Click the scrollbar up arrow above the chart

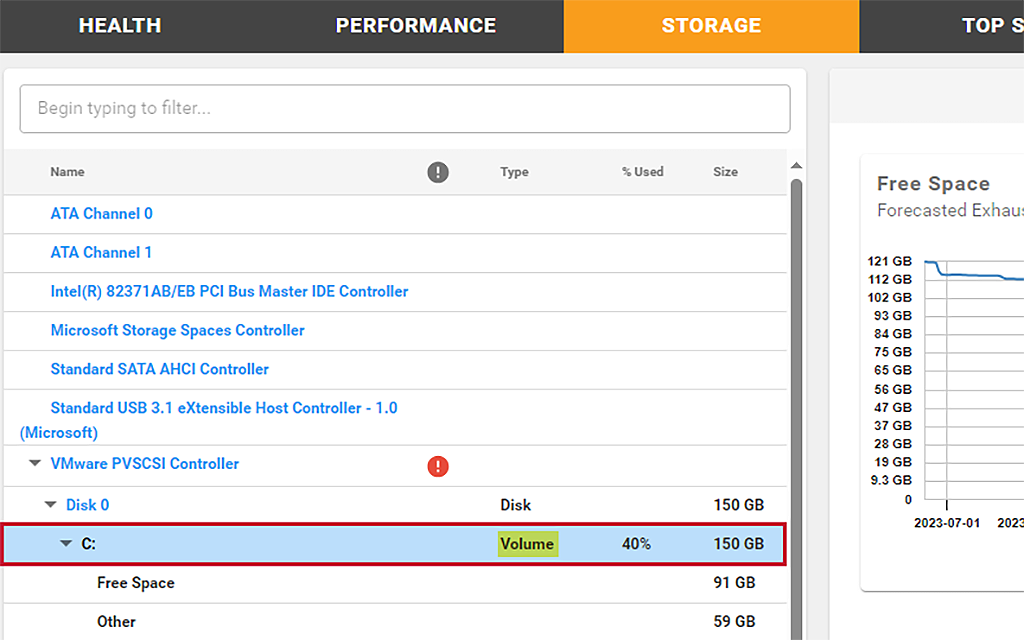pos(797,166)
